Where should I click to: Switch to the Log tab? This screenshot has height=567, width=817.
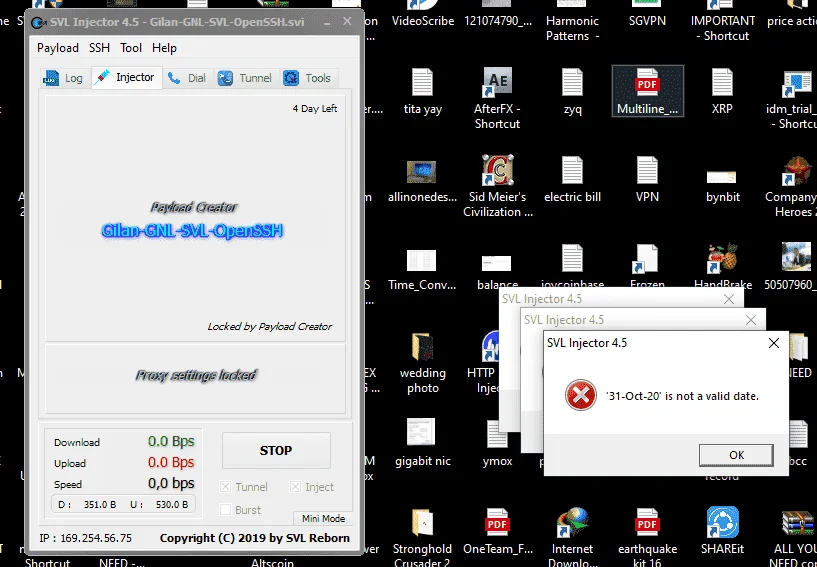(64, 78)
